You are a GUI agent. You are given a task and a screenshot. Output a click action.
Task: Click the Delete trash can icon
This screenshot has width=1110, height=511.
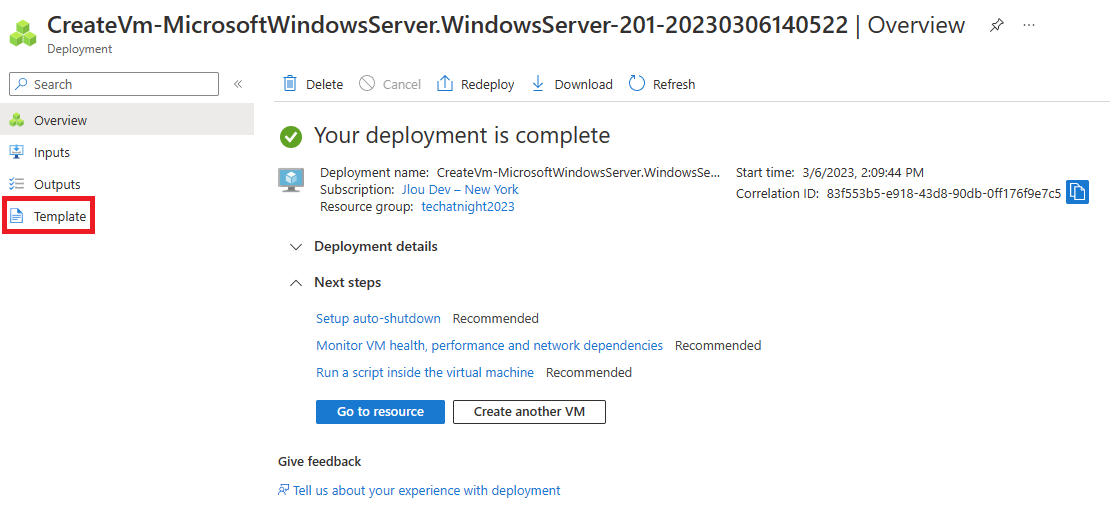(290, 84)
